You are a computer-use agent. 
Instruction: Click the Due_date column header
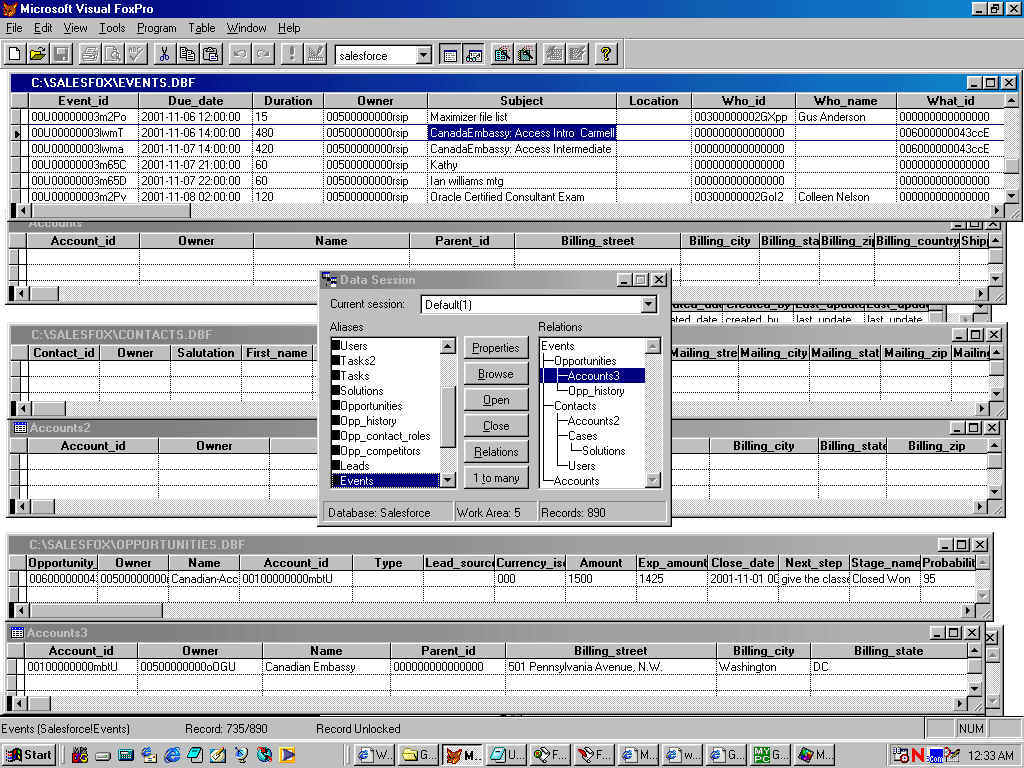[x=195, y=101]
